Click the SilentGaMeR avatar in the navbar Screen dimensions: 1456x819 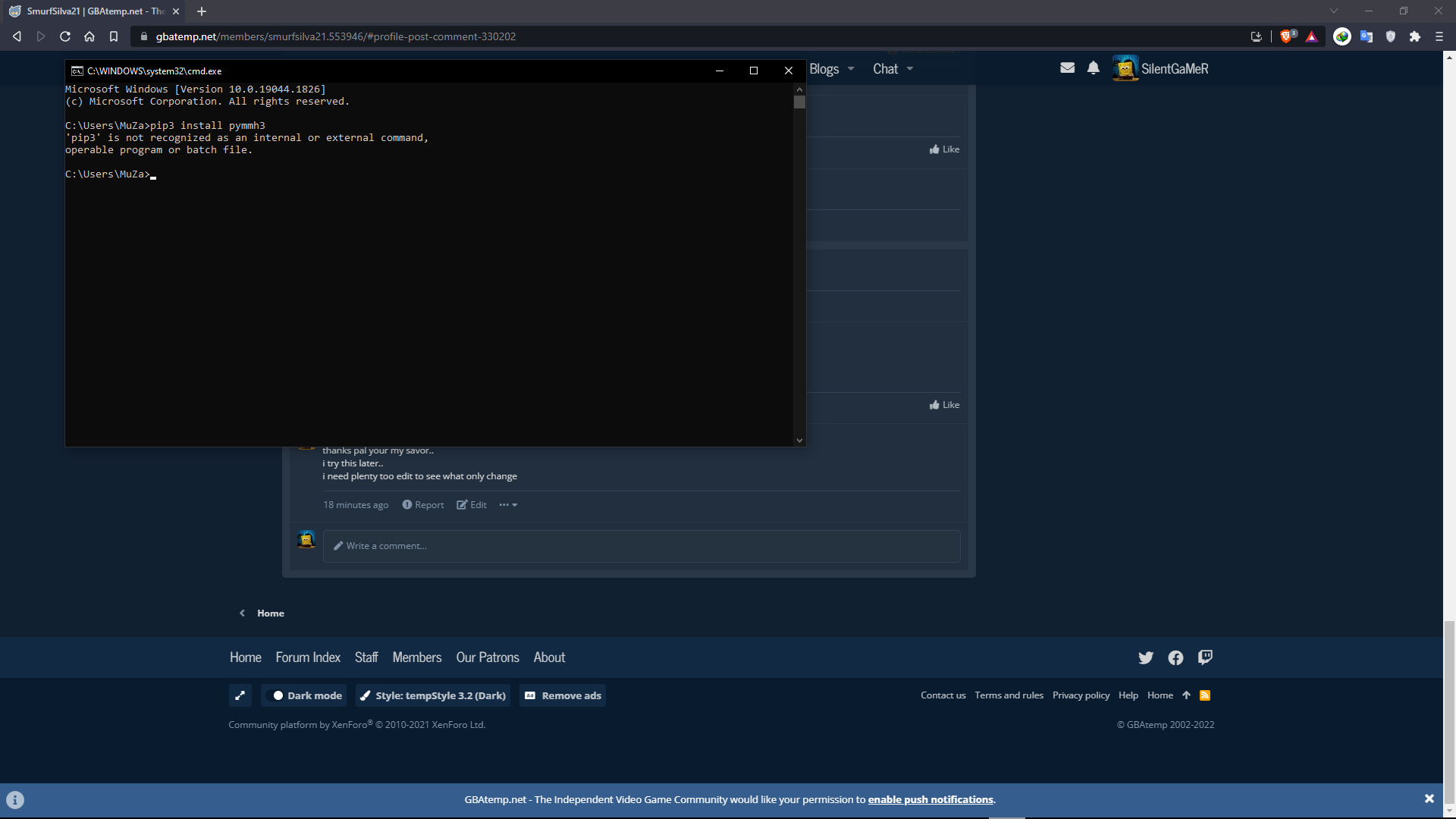coord(1125,68)
